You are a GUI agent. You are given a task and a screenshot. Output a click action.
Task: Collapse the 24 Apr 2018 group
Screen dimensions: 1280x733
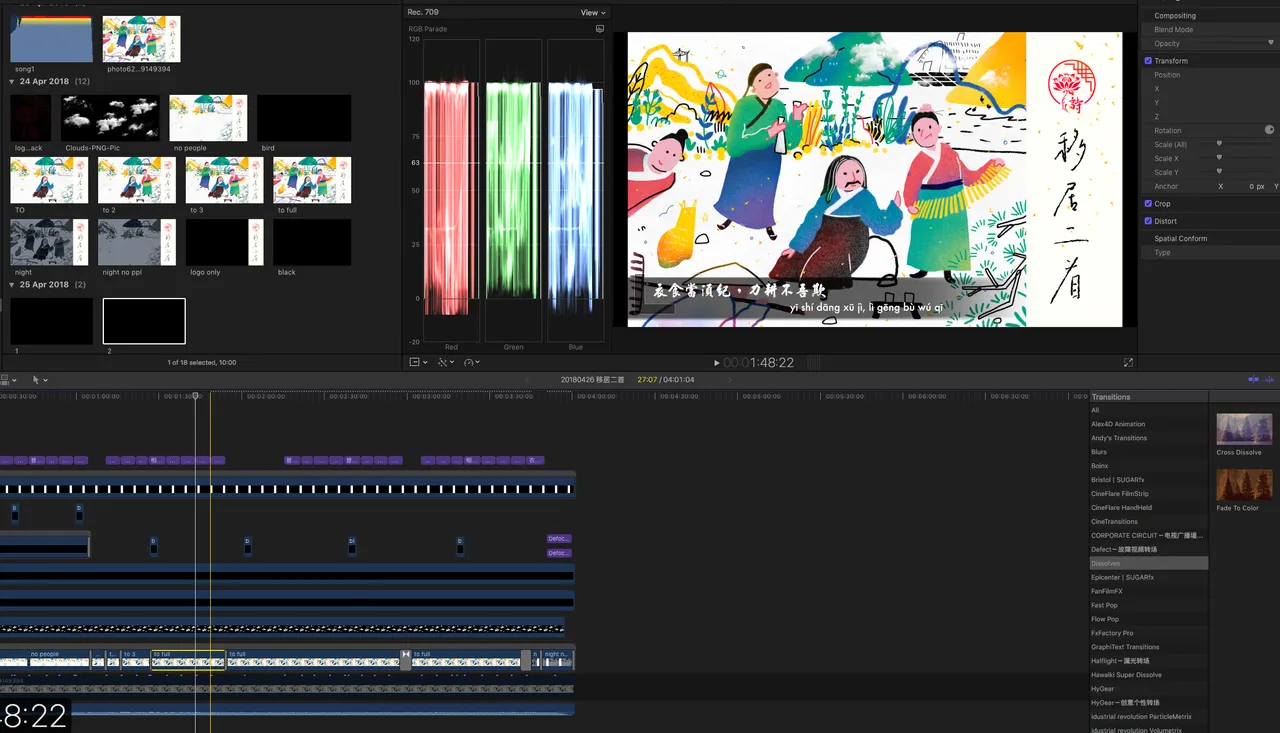(12, 81)
